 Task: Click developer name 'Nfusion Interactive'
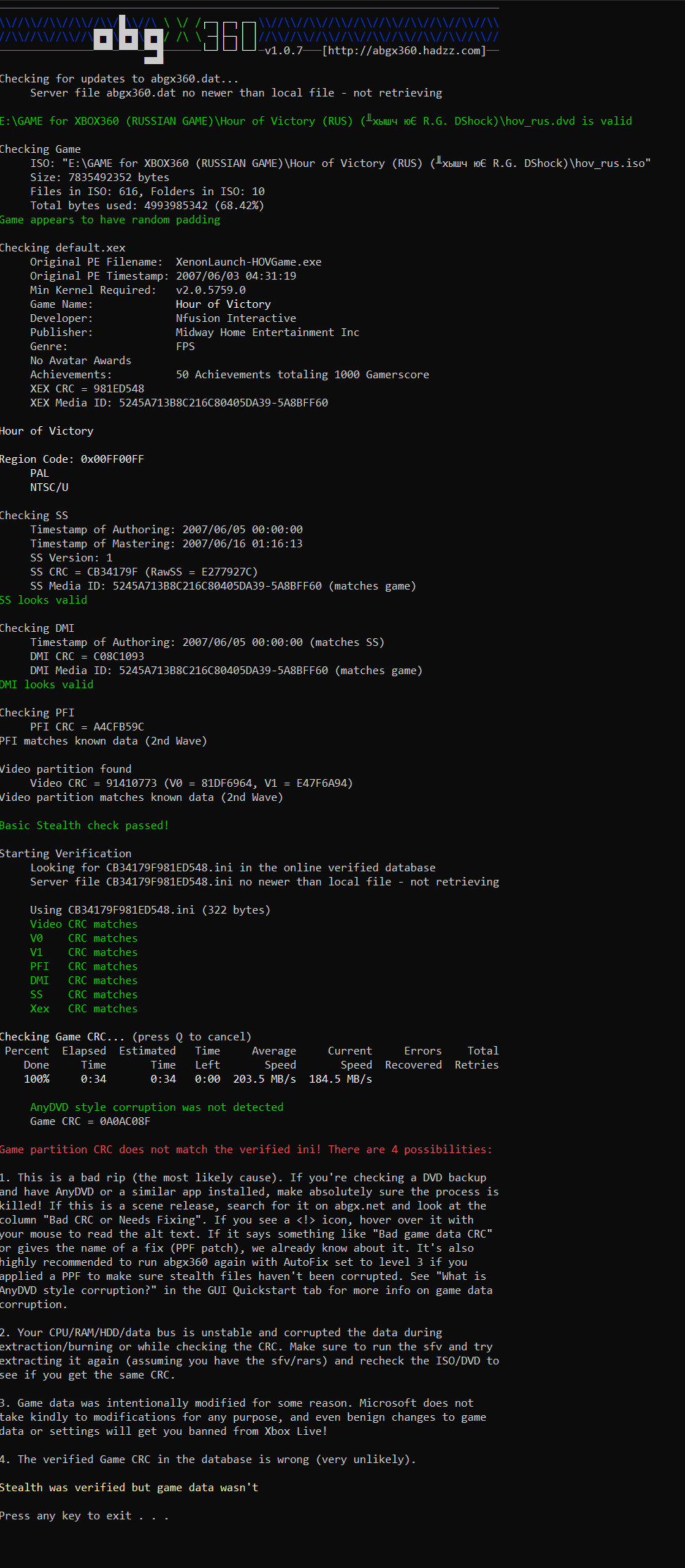236,318
